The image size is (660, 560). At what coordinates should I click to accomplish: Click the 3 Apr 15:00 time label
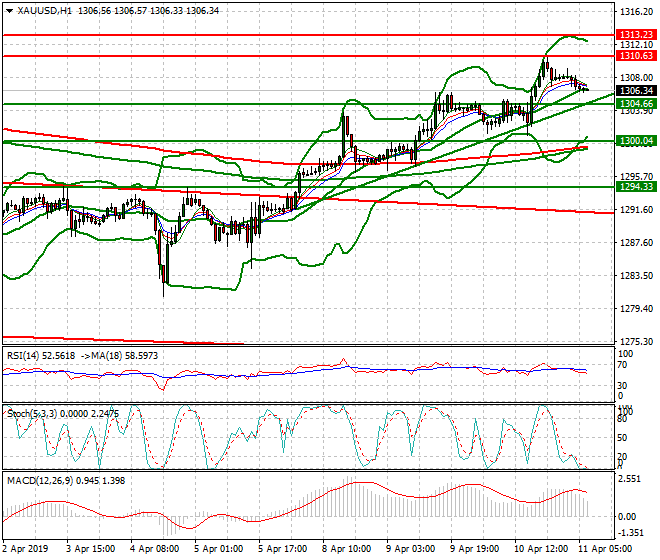click(90, 549)
